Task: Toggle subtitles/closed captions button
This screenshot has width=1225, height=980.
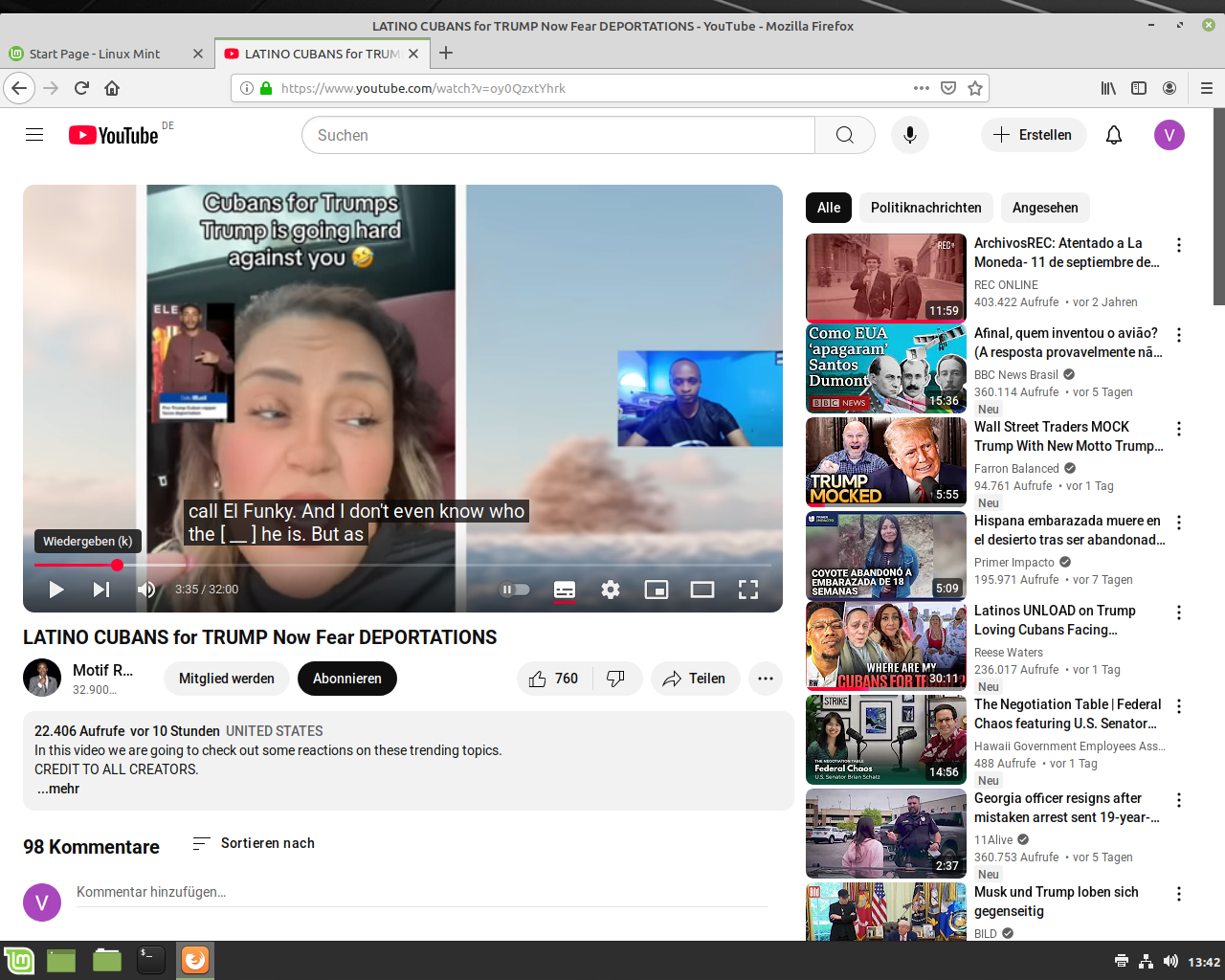Action: point(565,590)
